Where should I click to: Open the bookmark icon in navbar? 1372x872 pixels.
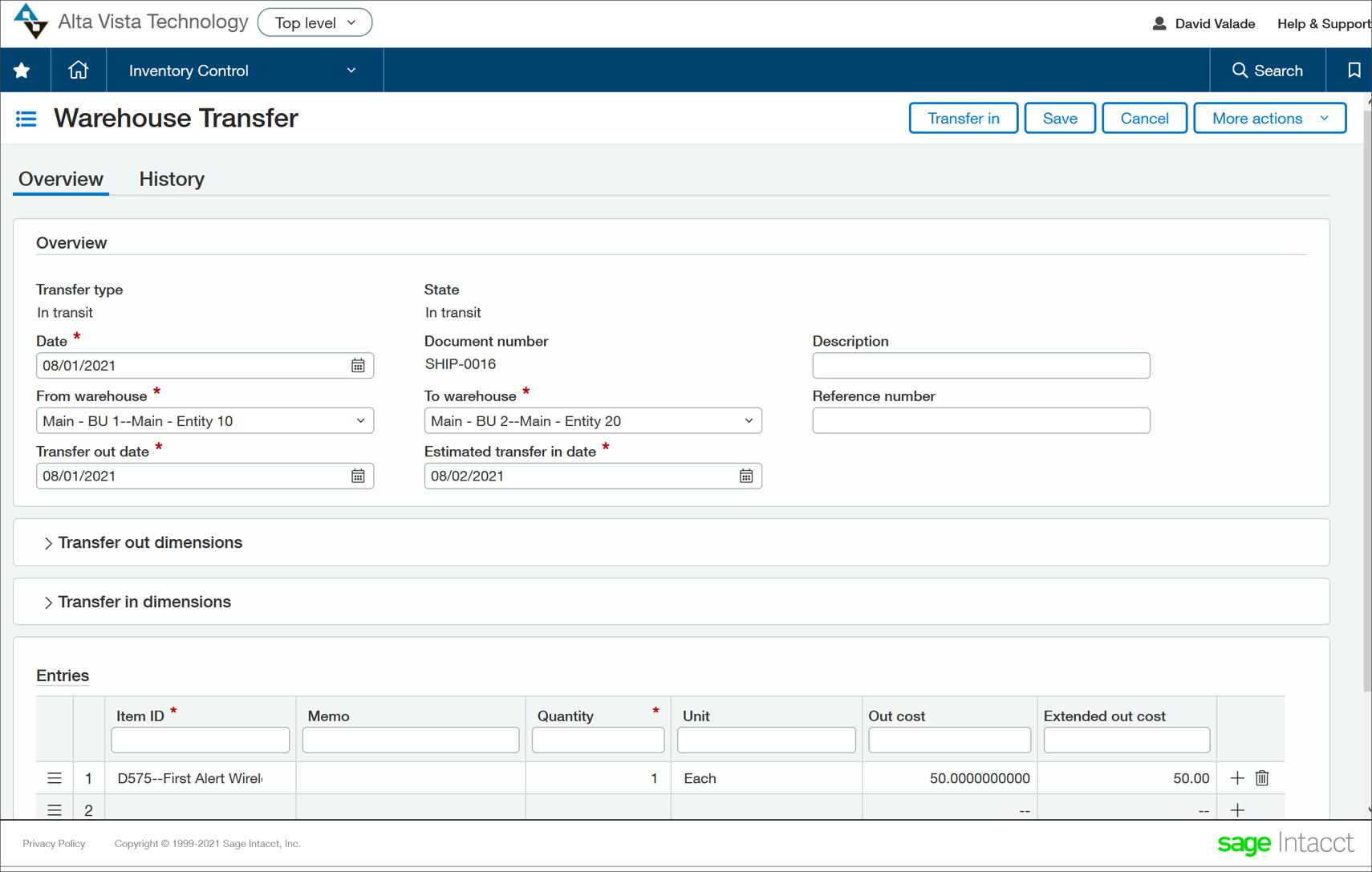pyautogui.click(x=1354, y=71)
